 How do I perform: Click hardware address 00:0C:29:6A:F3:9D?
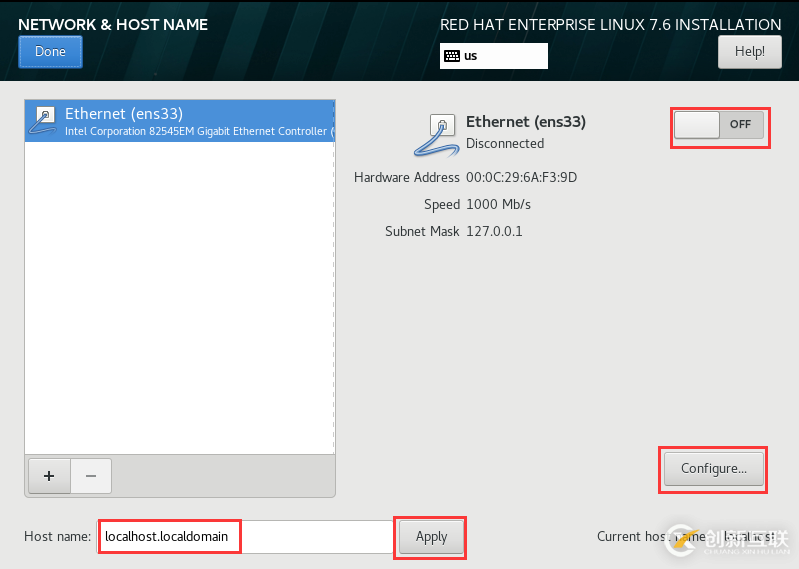pos(521,178)
